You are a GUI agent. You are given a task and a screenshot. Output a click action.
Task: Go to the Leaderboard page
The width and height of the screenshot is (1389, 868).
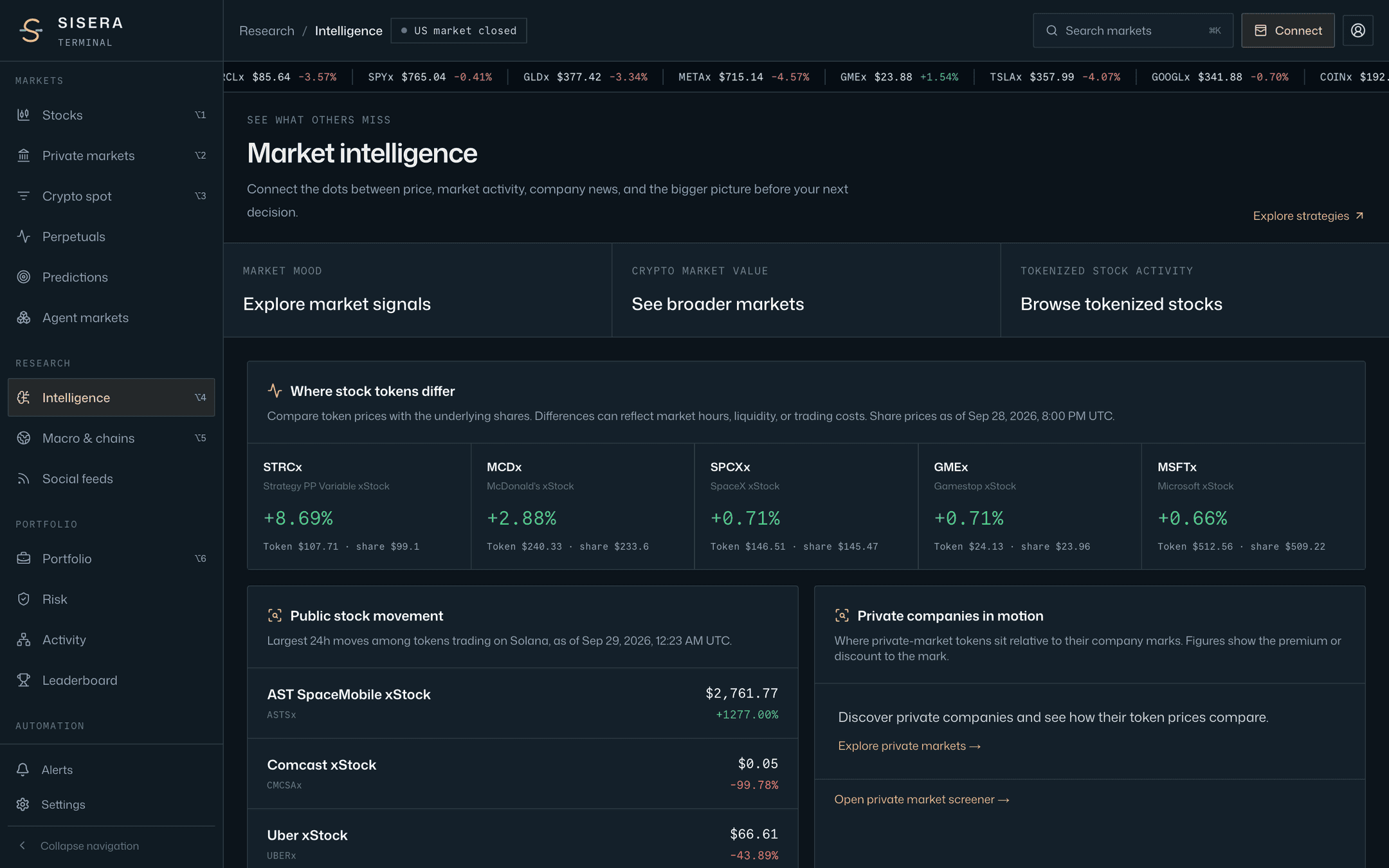coord(111,680)
